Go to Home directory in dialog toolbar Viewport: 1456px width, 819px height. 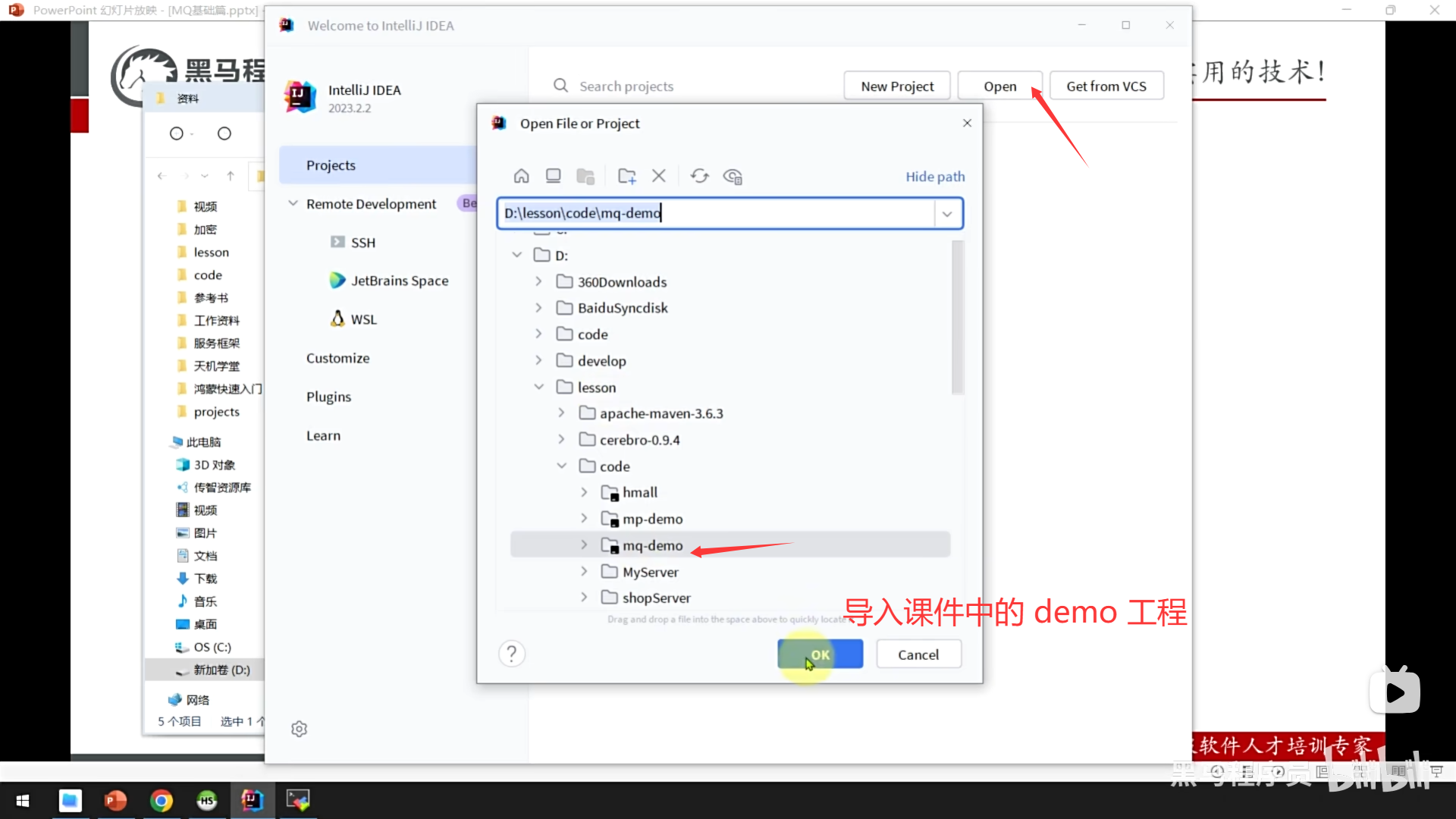(521, 177)
